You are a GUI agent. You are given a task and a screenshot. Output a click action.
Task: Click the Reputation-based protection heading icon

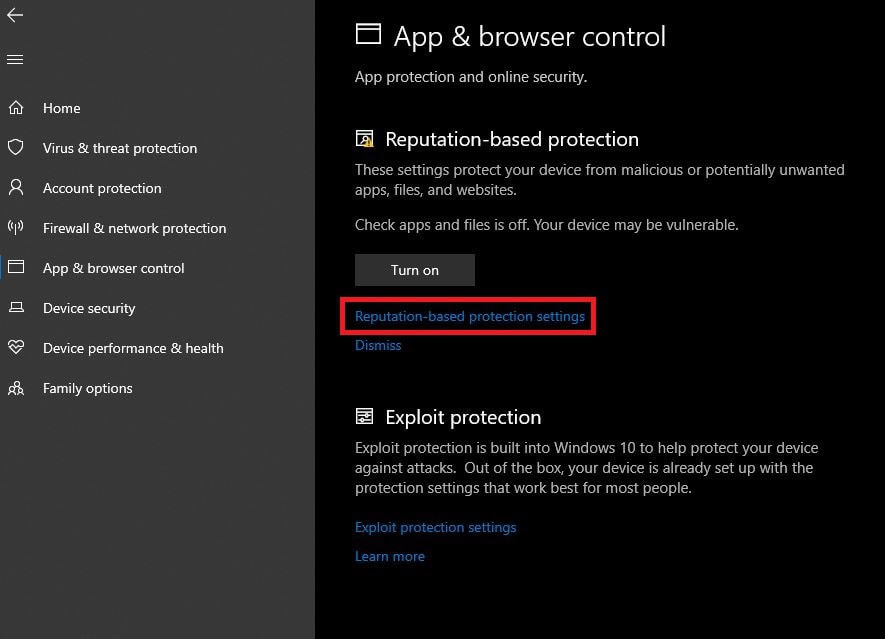[366, 139]
